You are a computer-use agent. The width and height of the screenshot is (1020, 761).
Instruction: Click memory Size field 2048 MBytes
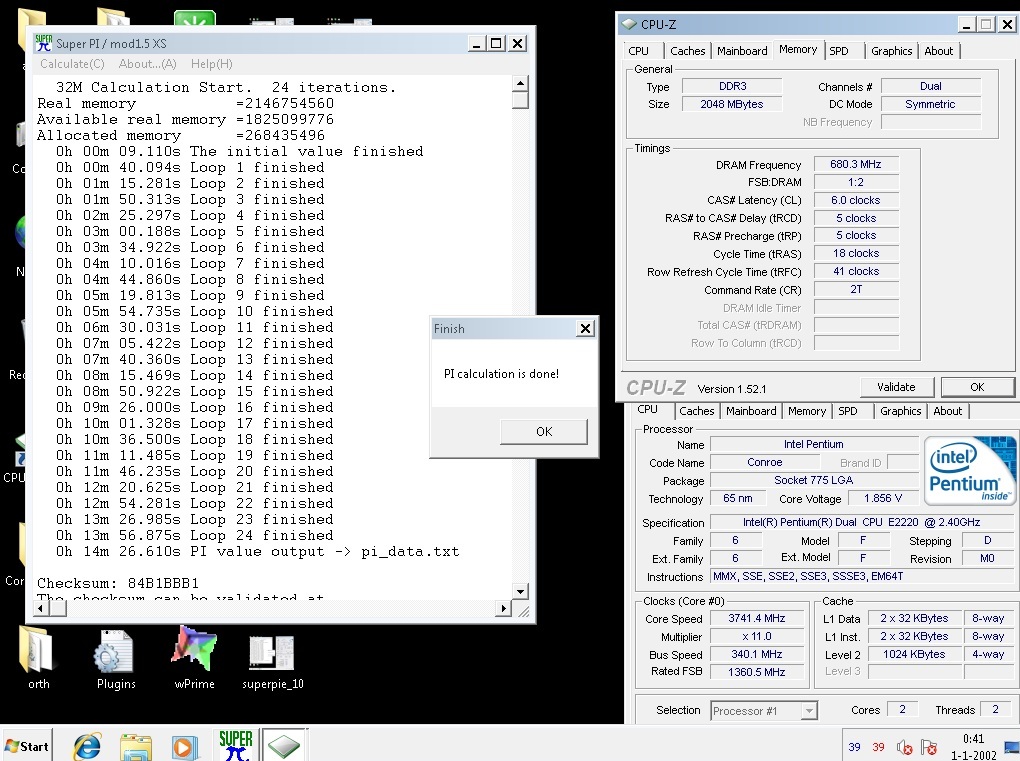(732, 104)
